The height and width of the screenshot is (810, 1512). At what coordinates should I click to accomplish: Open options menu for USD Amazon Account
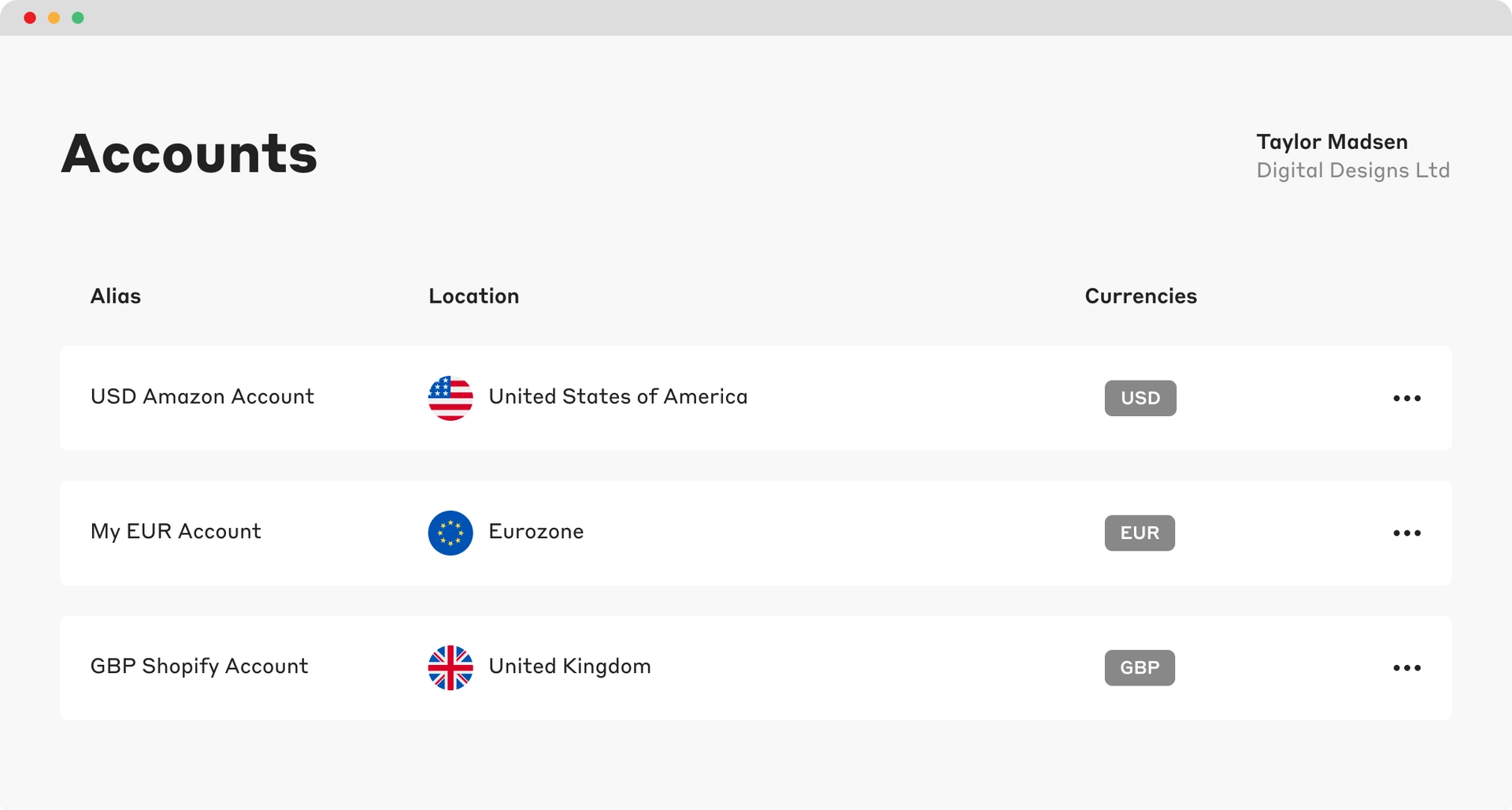click(x=1406, y=398)
